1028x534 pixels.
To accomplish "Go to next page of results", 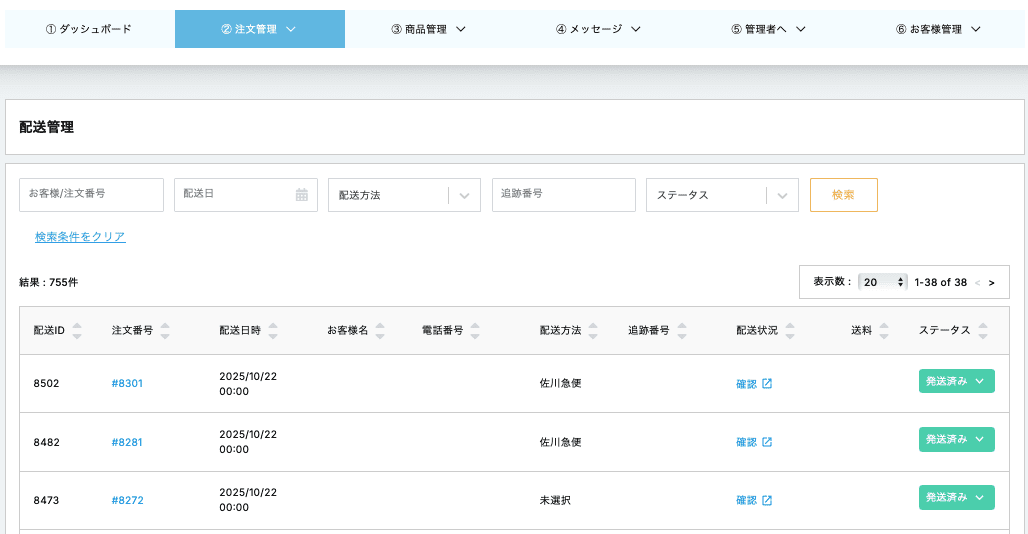I will (991, 283).
